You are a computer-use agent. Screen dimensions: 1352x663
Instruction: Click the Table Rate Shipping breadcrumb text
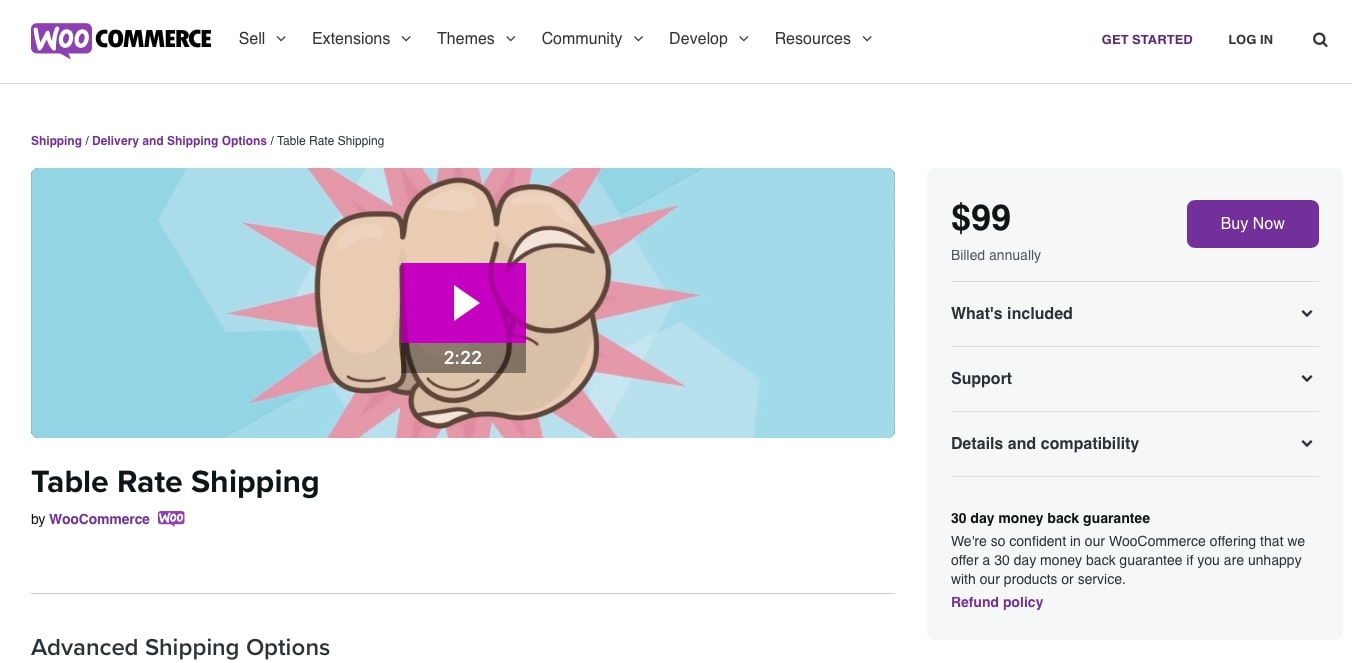[x=331, y=141]
